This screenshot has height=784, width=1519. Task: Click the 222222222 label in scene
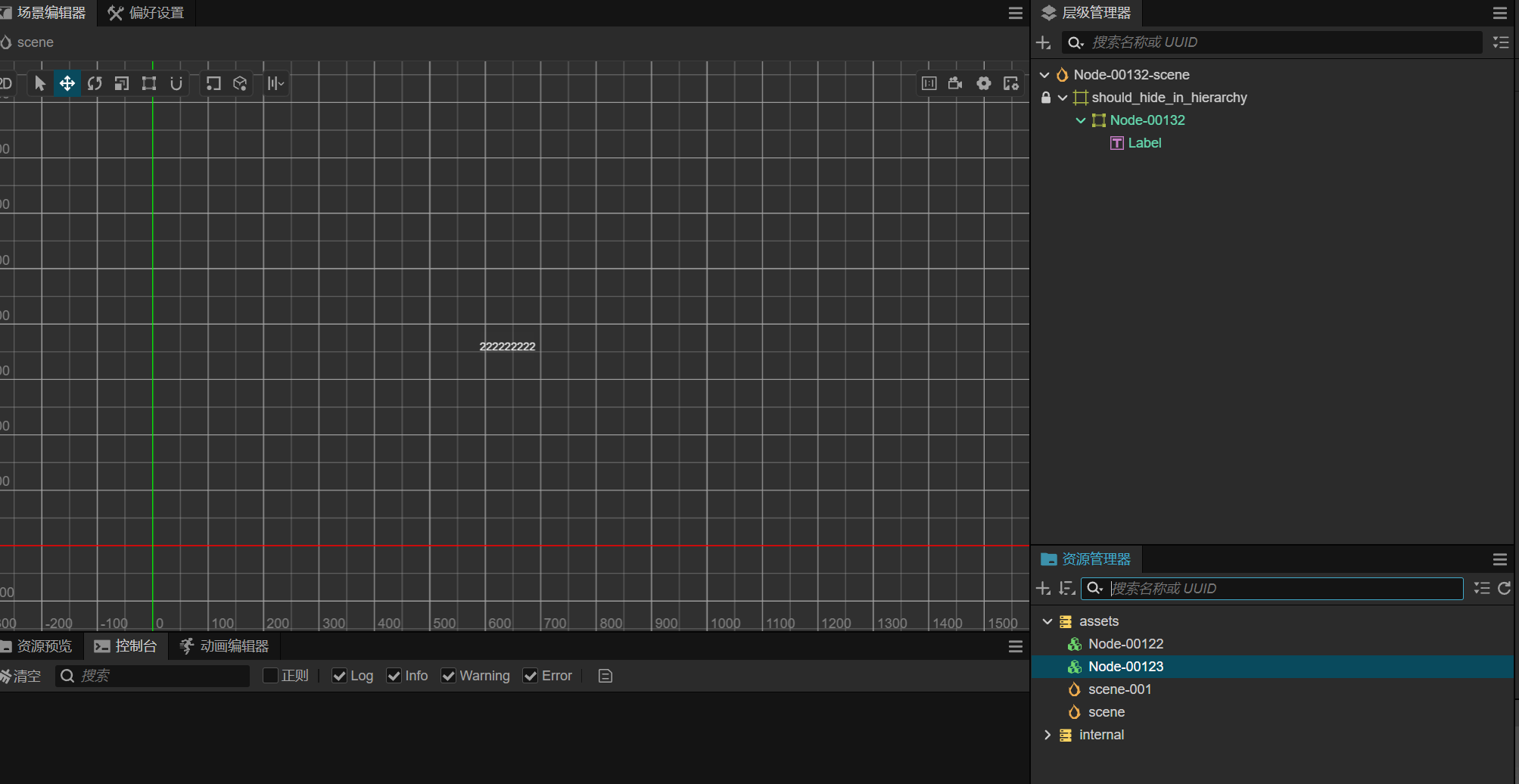click(x=507, y=347)
